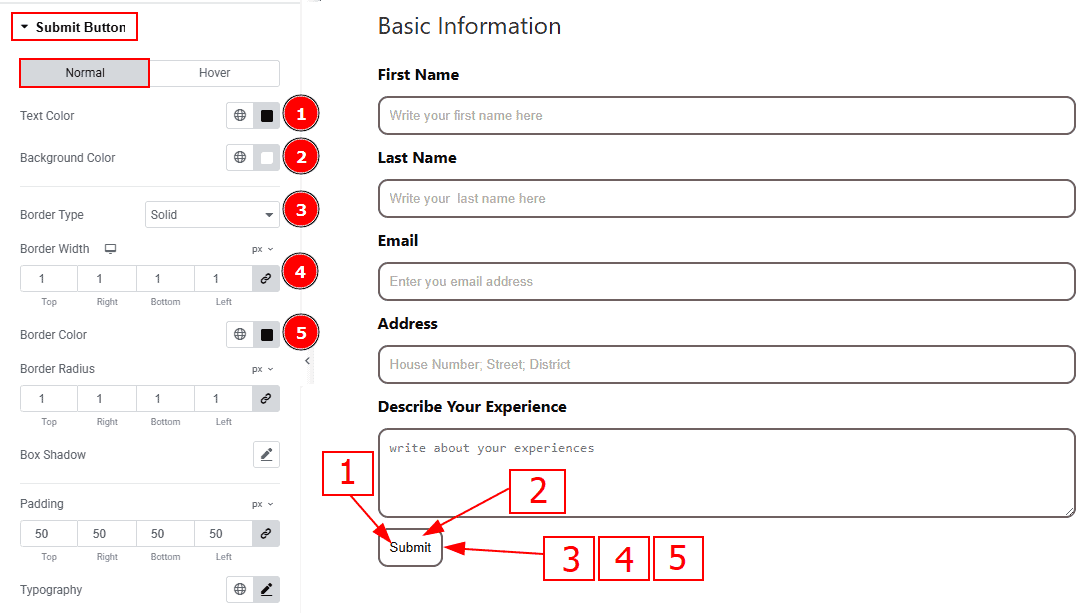Change Border Radius unit px dropdown

[x=263, y=369]
